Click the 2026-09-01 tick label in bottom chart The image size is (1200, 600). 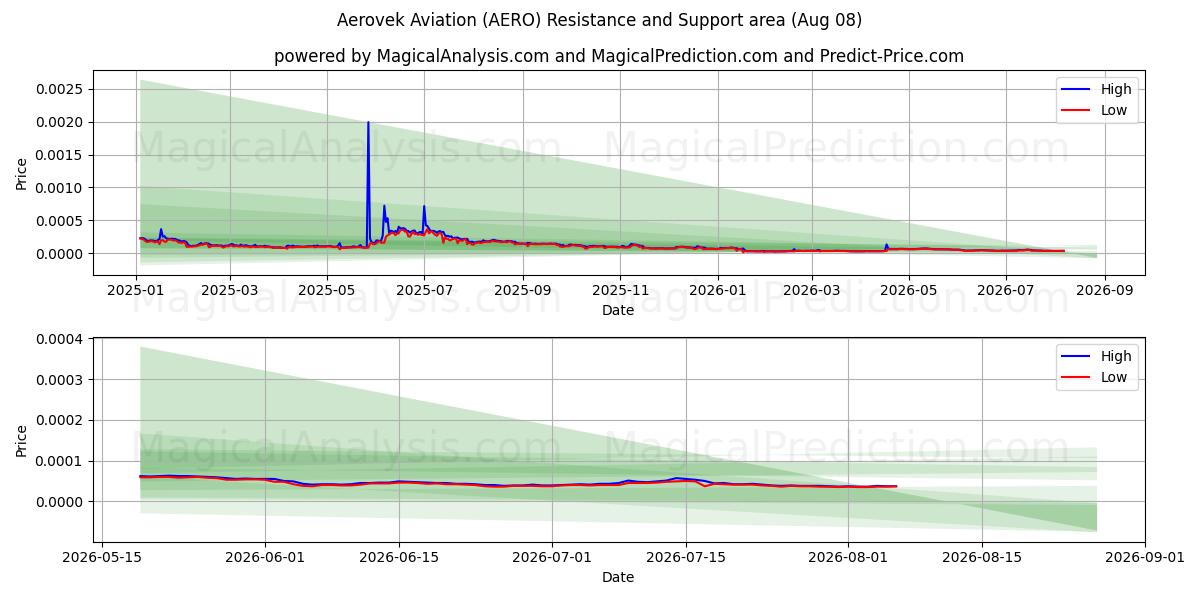tap(1145, 558)
